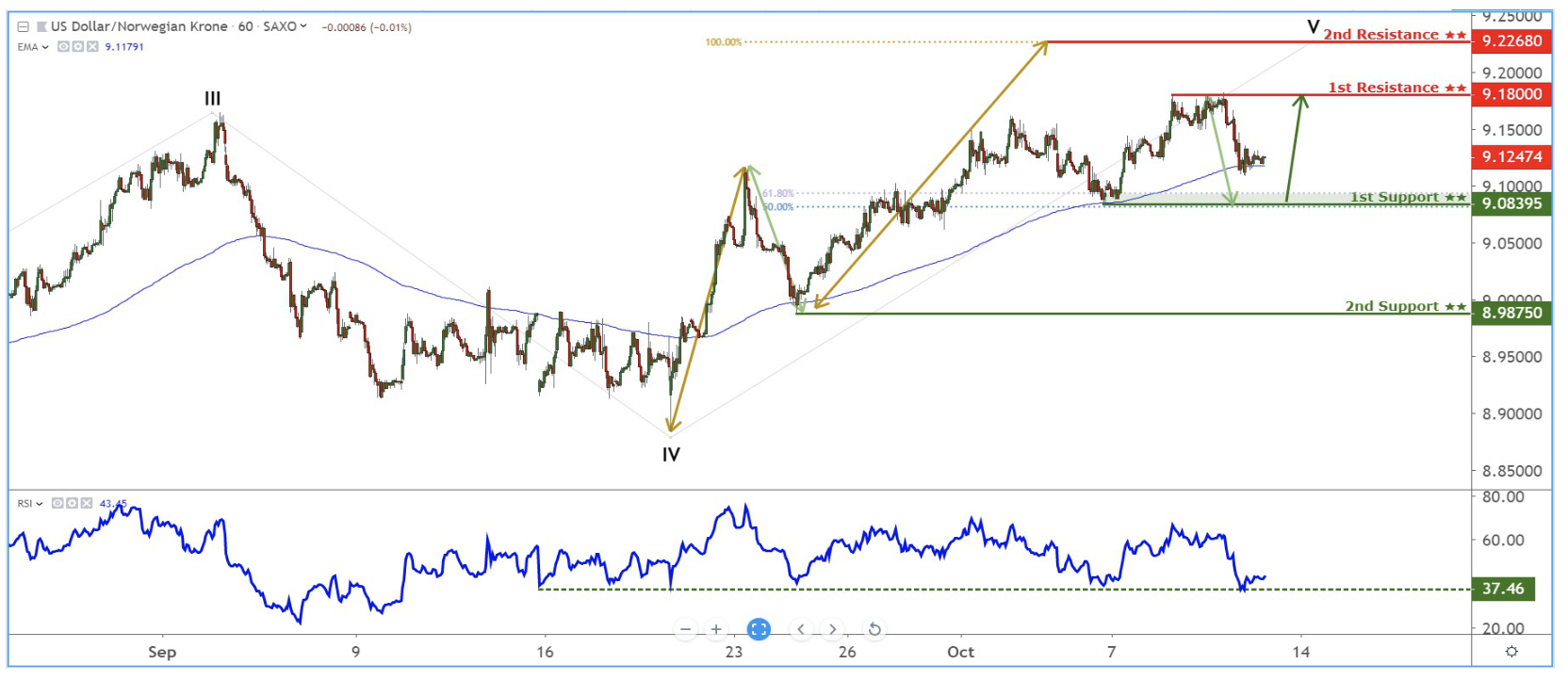Click the 1st Resistance price label 9.18000
The height and width of the screenshot is (680, 1568).
(1511, 94)
